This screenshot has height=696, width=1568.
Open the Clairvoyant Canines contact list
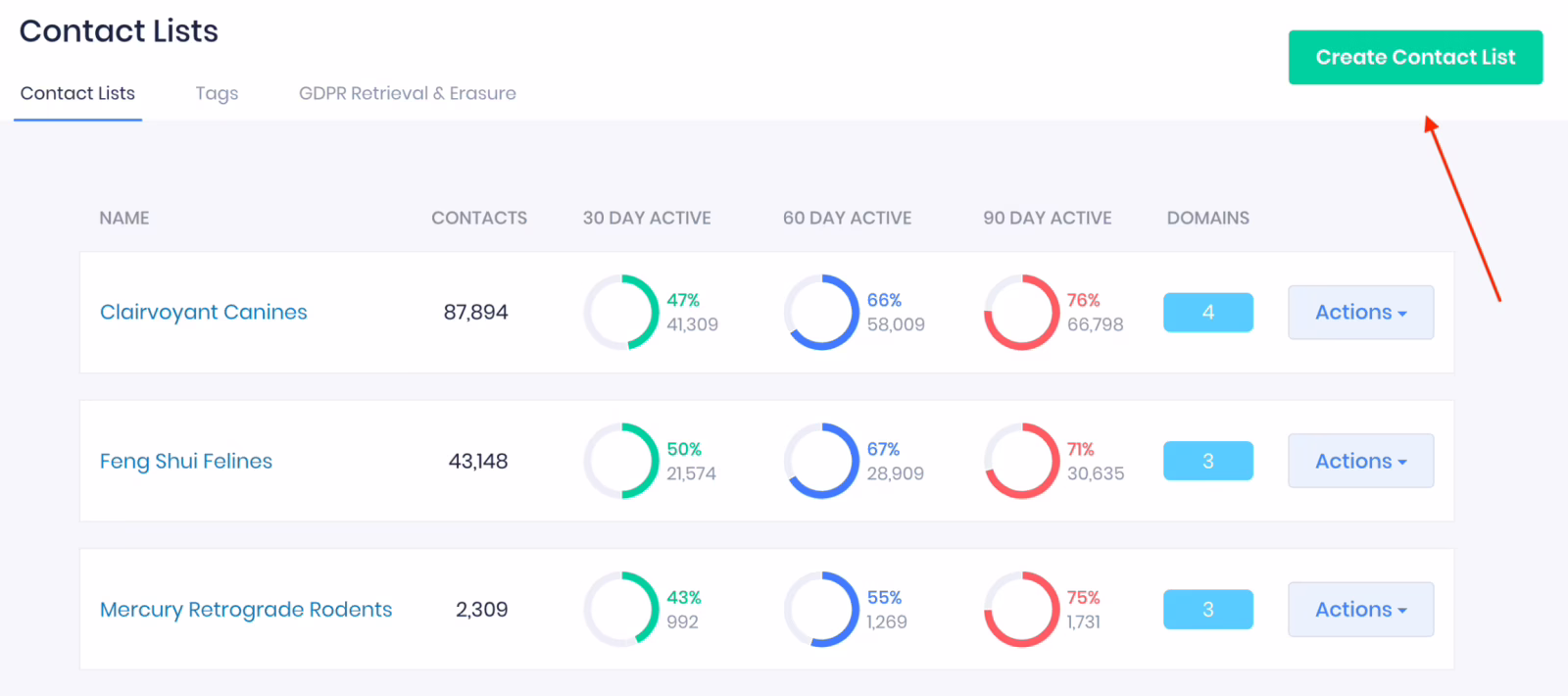(203, 312)
